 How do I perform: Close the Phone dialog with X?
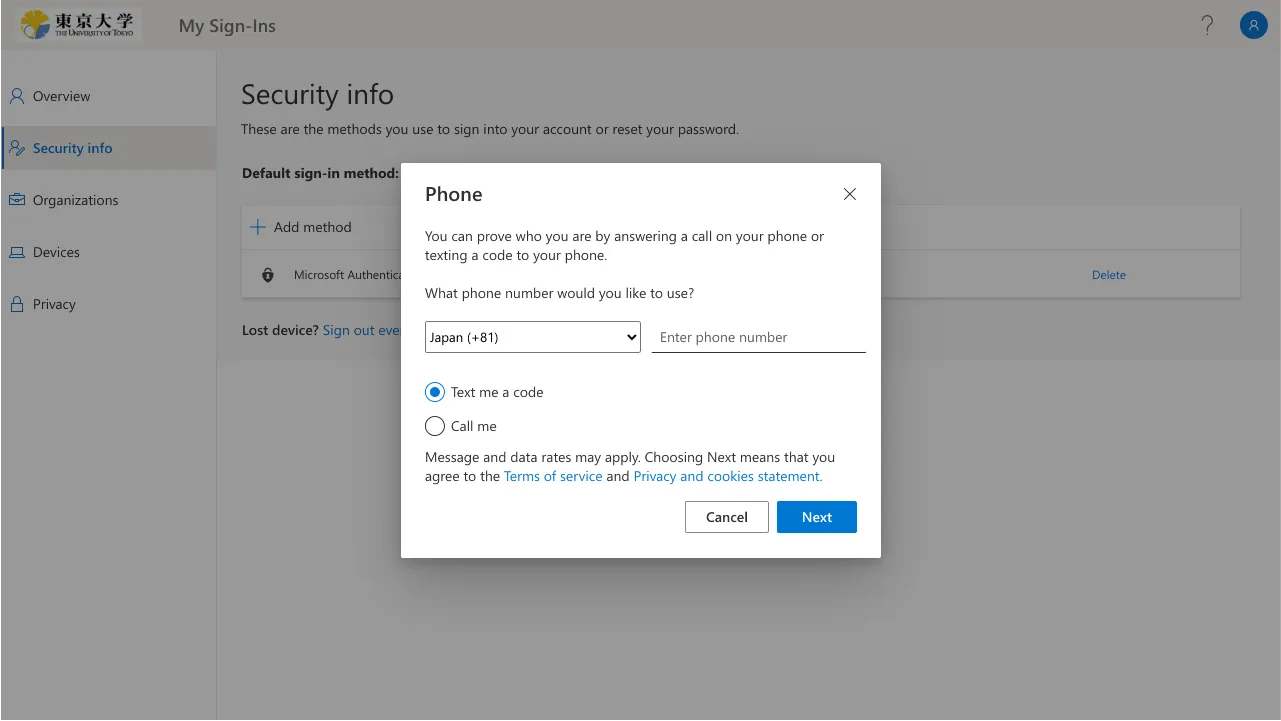[x=850, y=194]
